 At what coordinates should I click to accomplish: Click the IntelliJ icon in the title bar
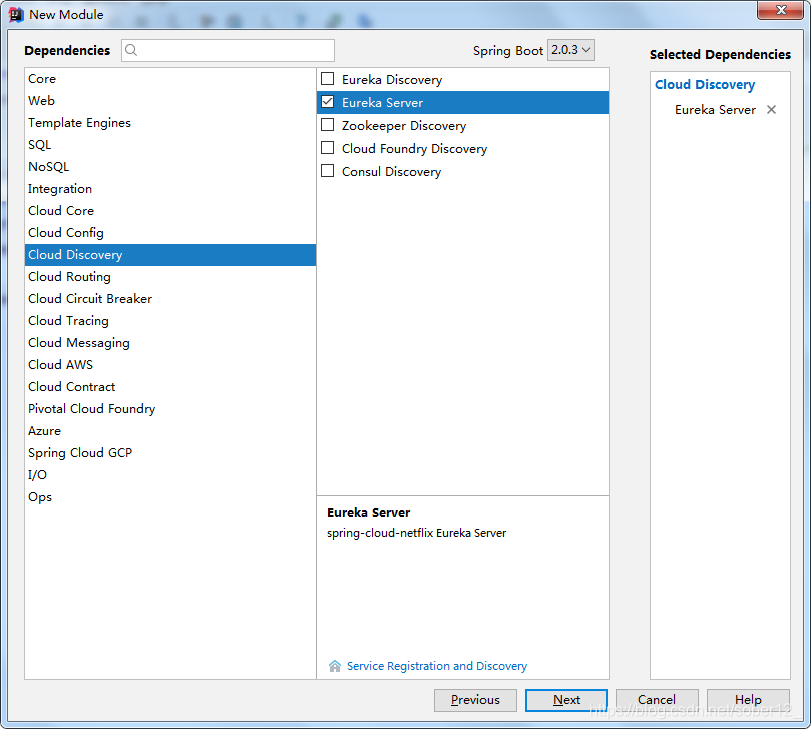(x=16, y=15)
